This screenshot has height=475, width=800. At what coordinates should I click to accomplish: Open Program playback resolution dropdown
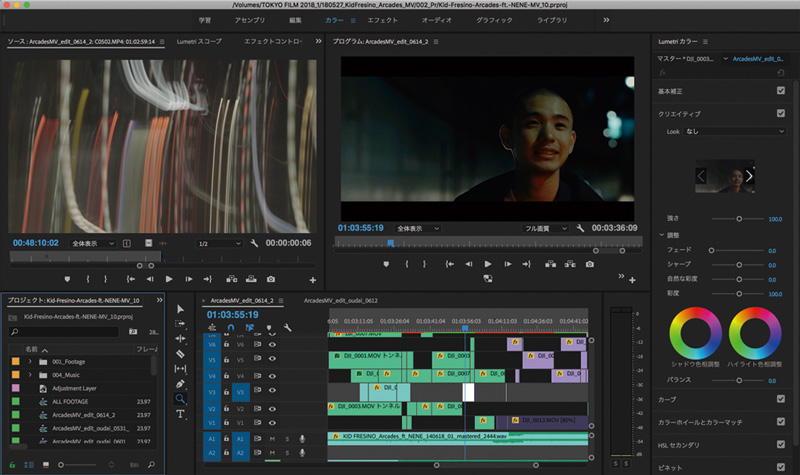545,229
